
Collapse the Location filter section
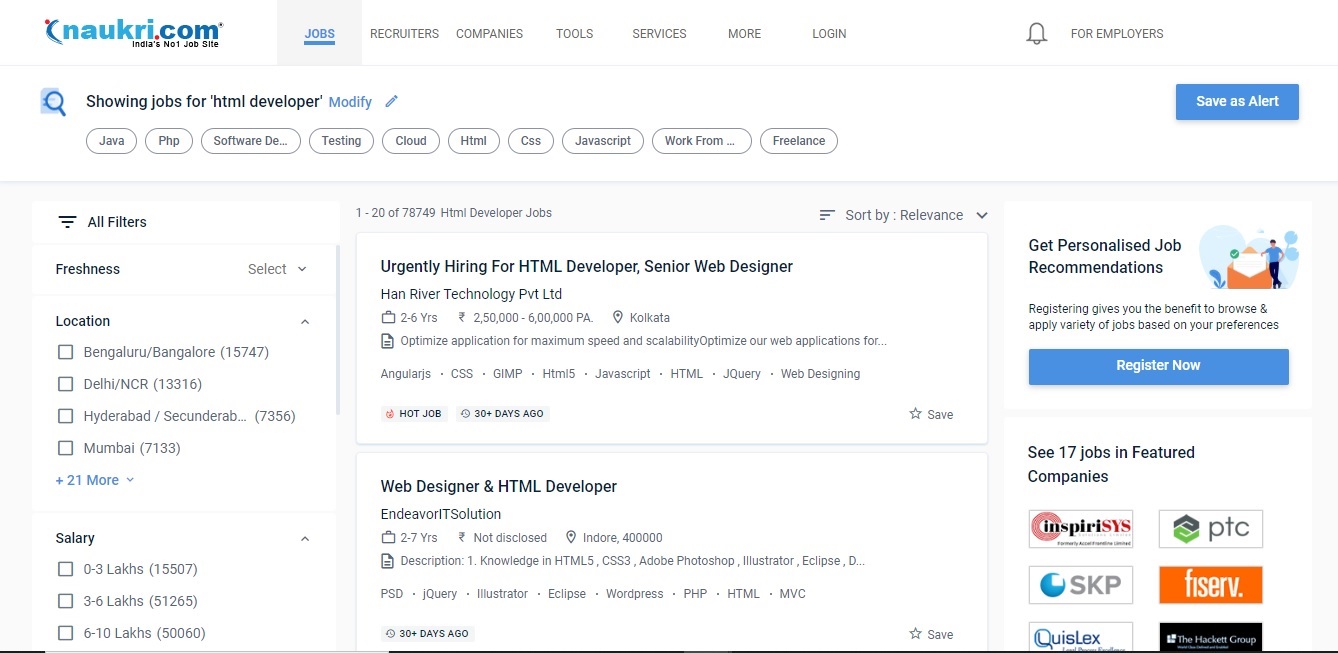[305, 322]
